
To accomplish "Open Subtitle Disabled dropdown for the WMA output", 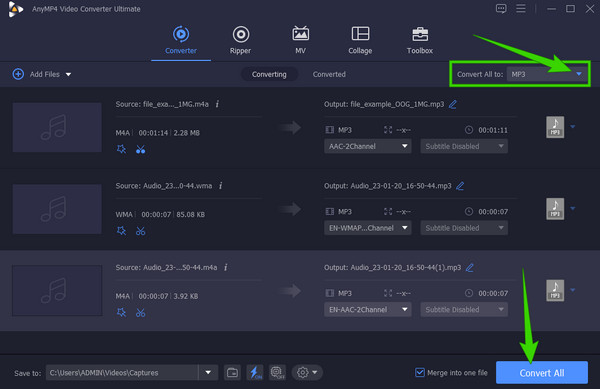I will click(x=464, y=228).
